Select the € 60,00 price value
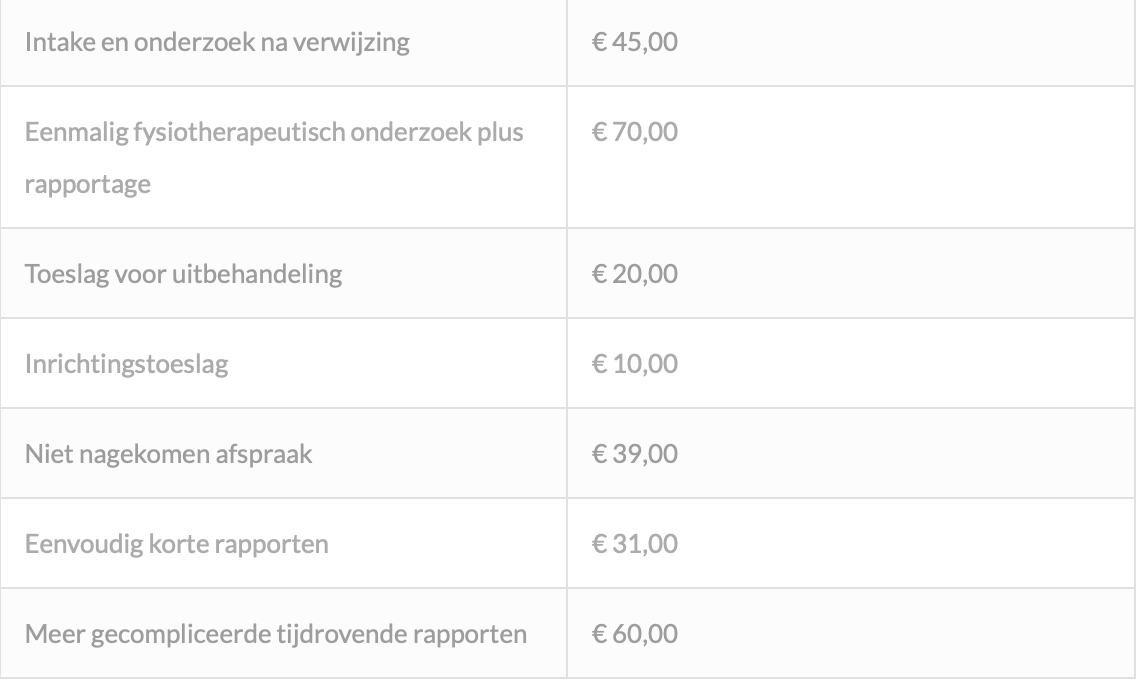Image resolution: width=1136 pixels, height=682 pixels. point(635,634)
